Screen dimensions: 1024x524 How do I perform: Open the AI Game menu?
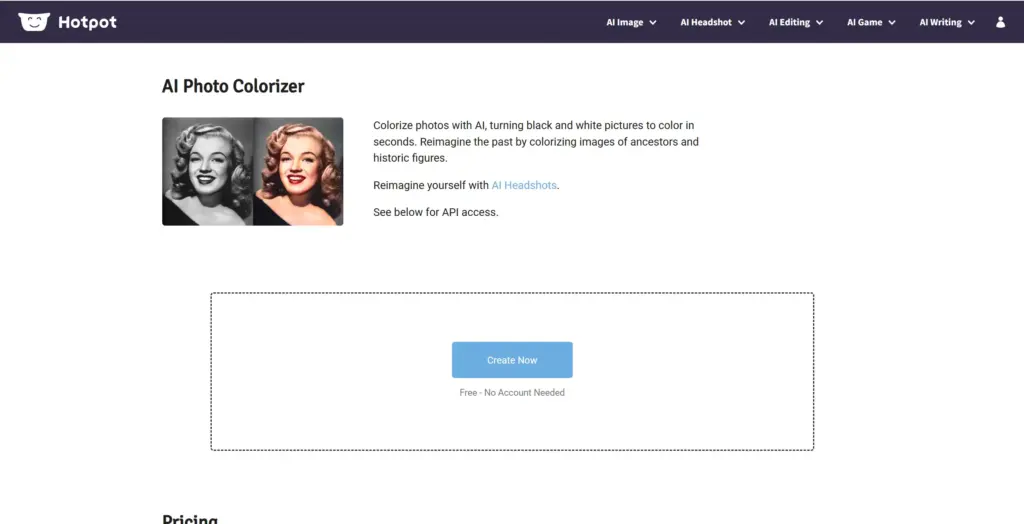(x=871, y=22)
